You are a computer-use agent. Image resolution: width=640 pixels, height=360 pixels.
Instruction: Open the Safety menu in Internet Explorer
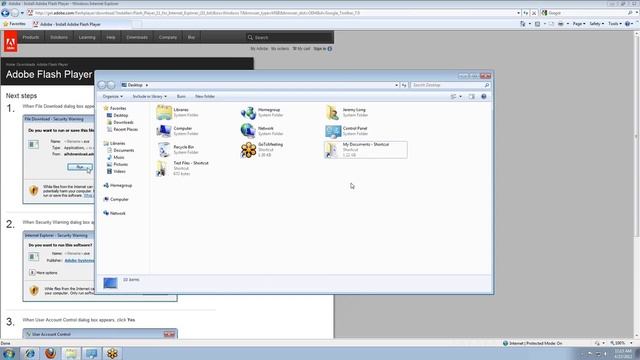tap(596, 24)
